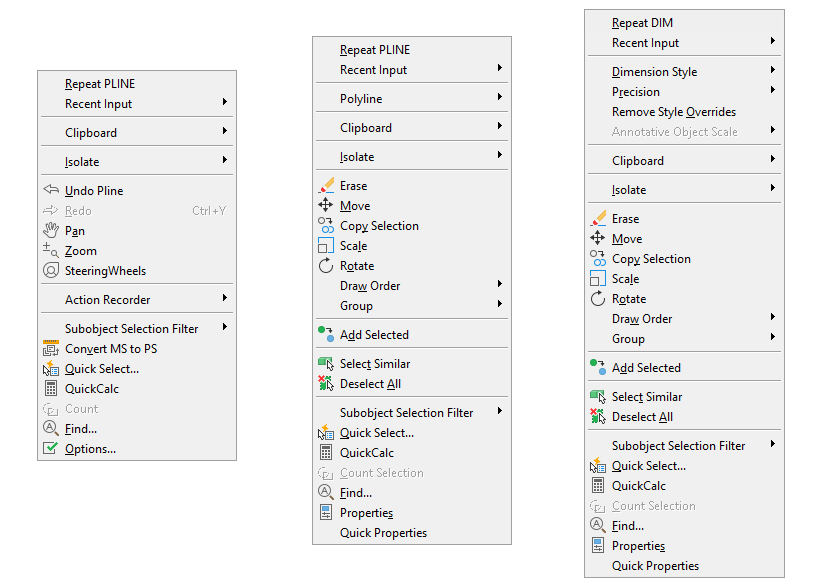The height and width of the screenshot is (588, 822).
Task: Click the Properties icon in the middle menu
Action: (x=326, y=513)
